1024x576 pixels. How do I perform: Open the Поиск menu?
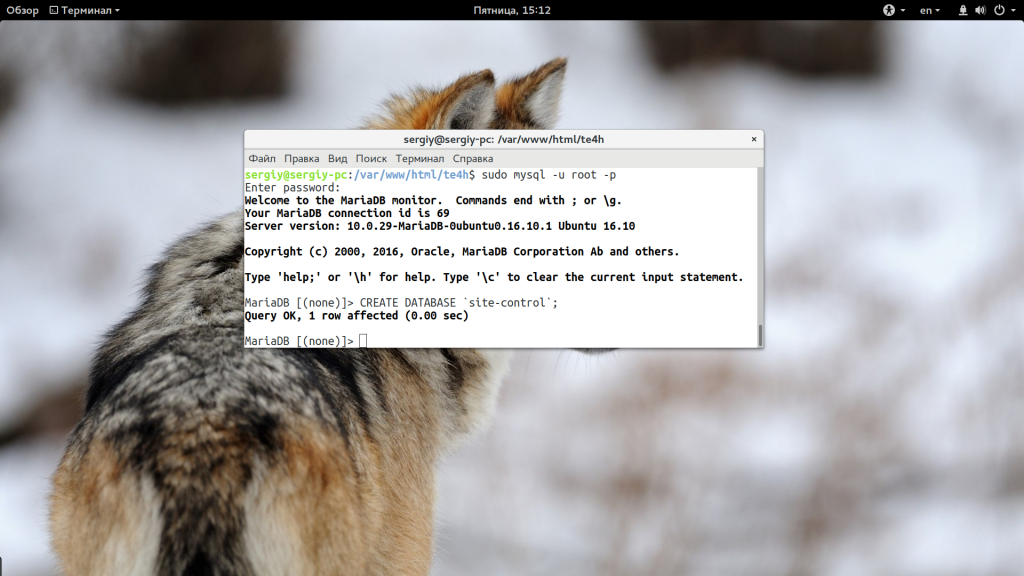click(371, 158)
